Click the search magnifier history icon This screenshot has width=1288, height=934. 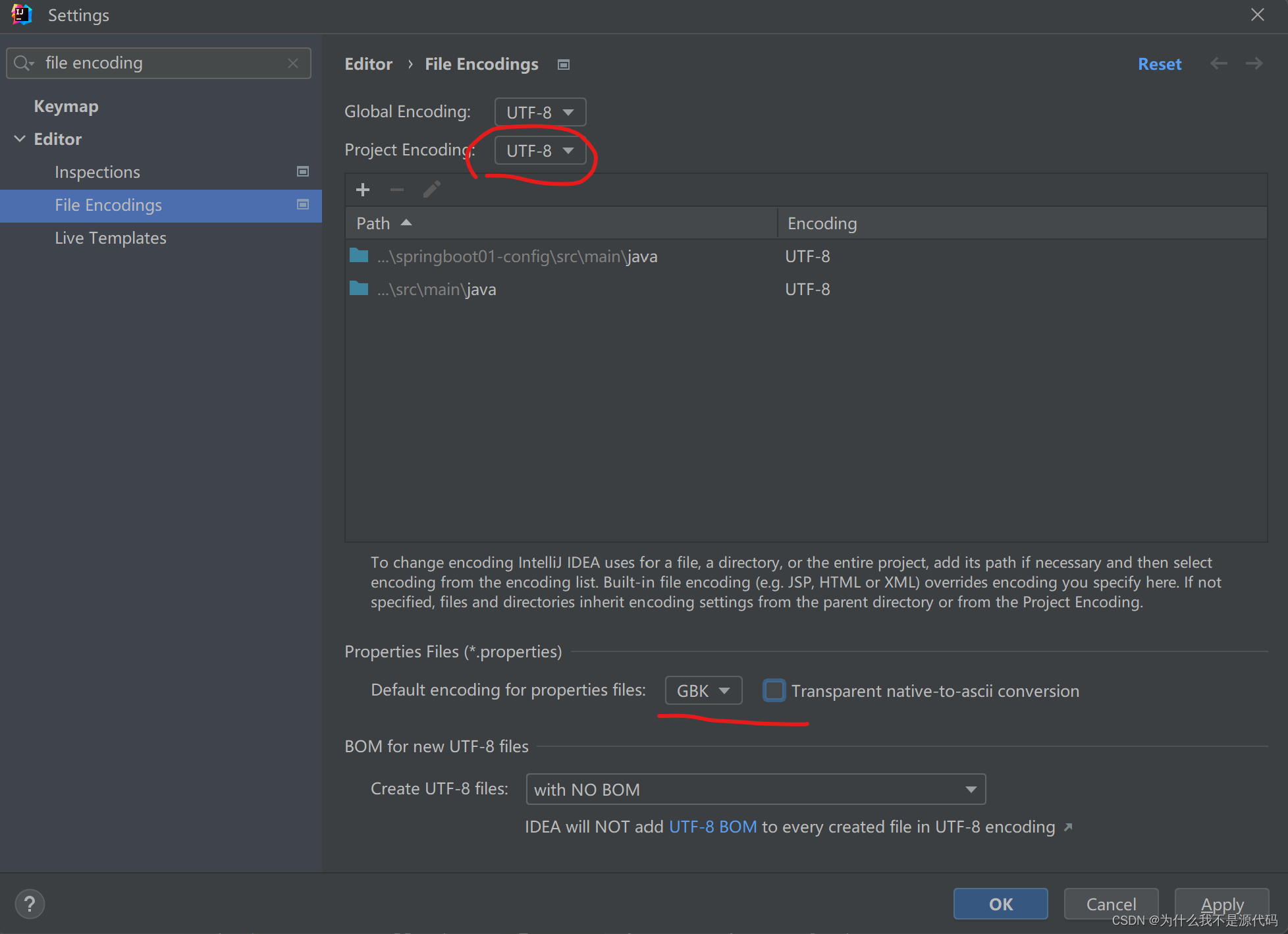pos(24,63)
